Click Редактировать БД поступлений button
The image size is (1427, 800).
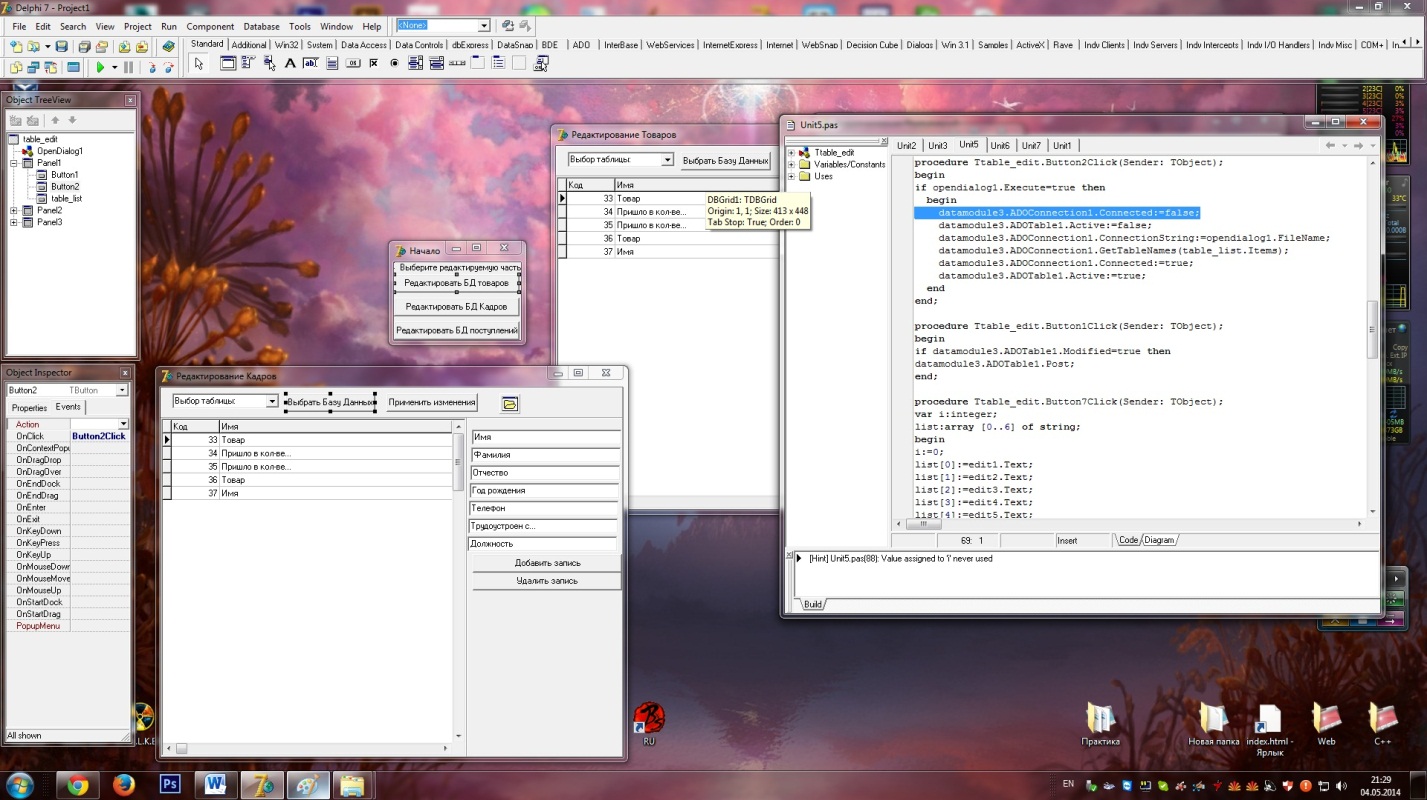tap(457, 330)
